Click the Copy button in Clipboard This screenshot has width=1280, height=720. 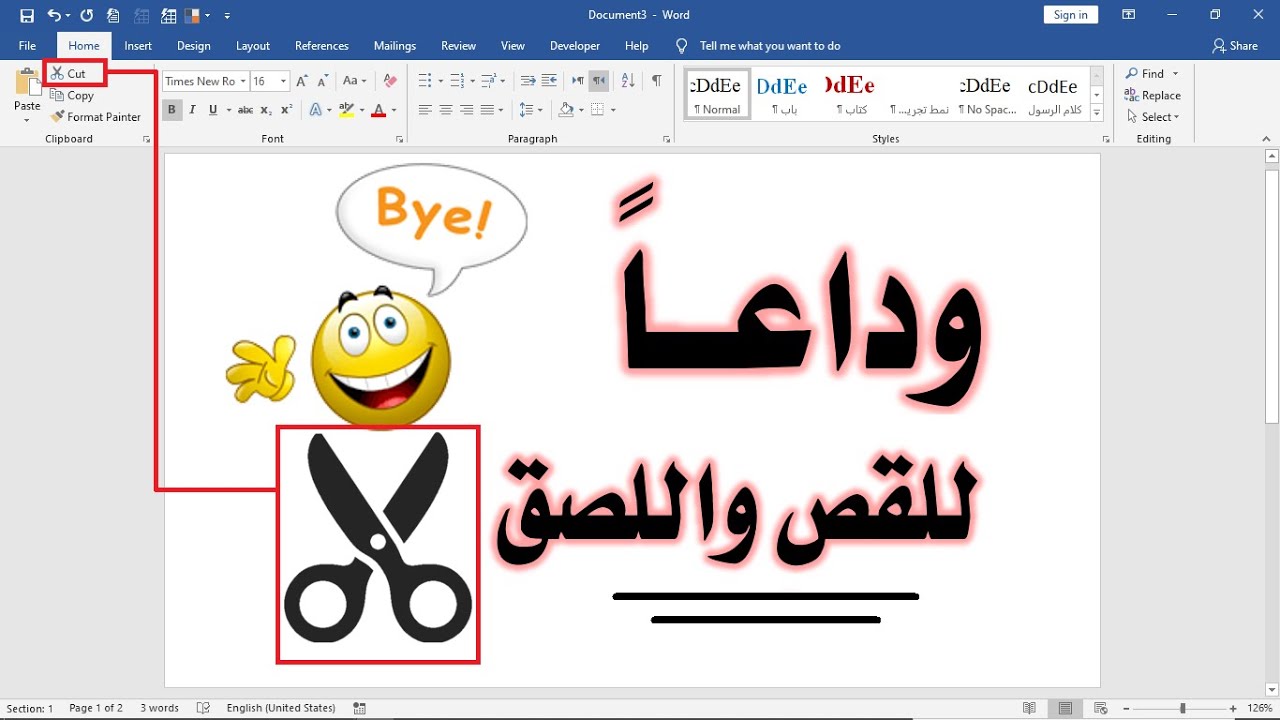click(72, 96)
